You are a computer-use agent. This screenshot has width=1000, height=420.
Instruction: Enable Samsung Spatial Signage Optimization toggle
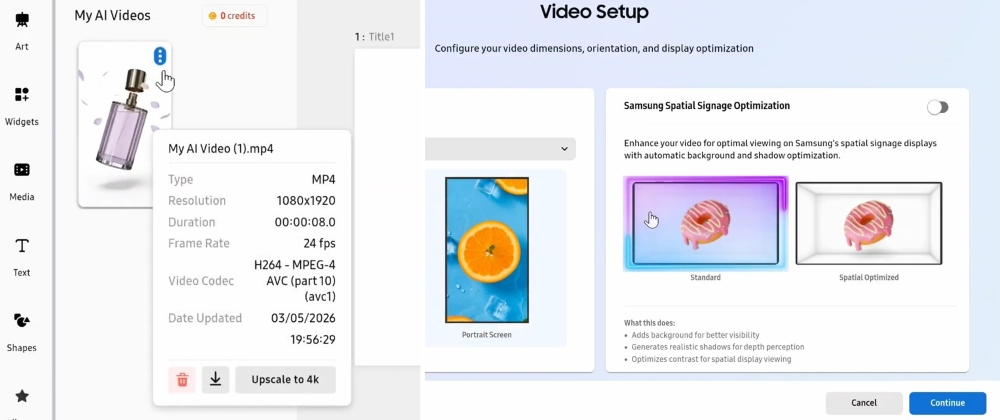937,107
